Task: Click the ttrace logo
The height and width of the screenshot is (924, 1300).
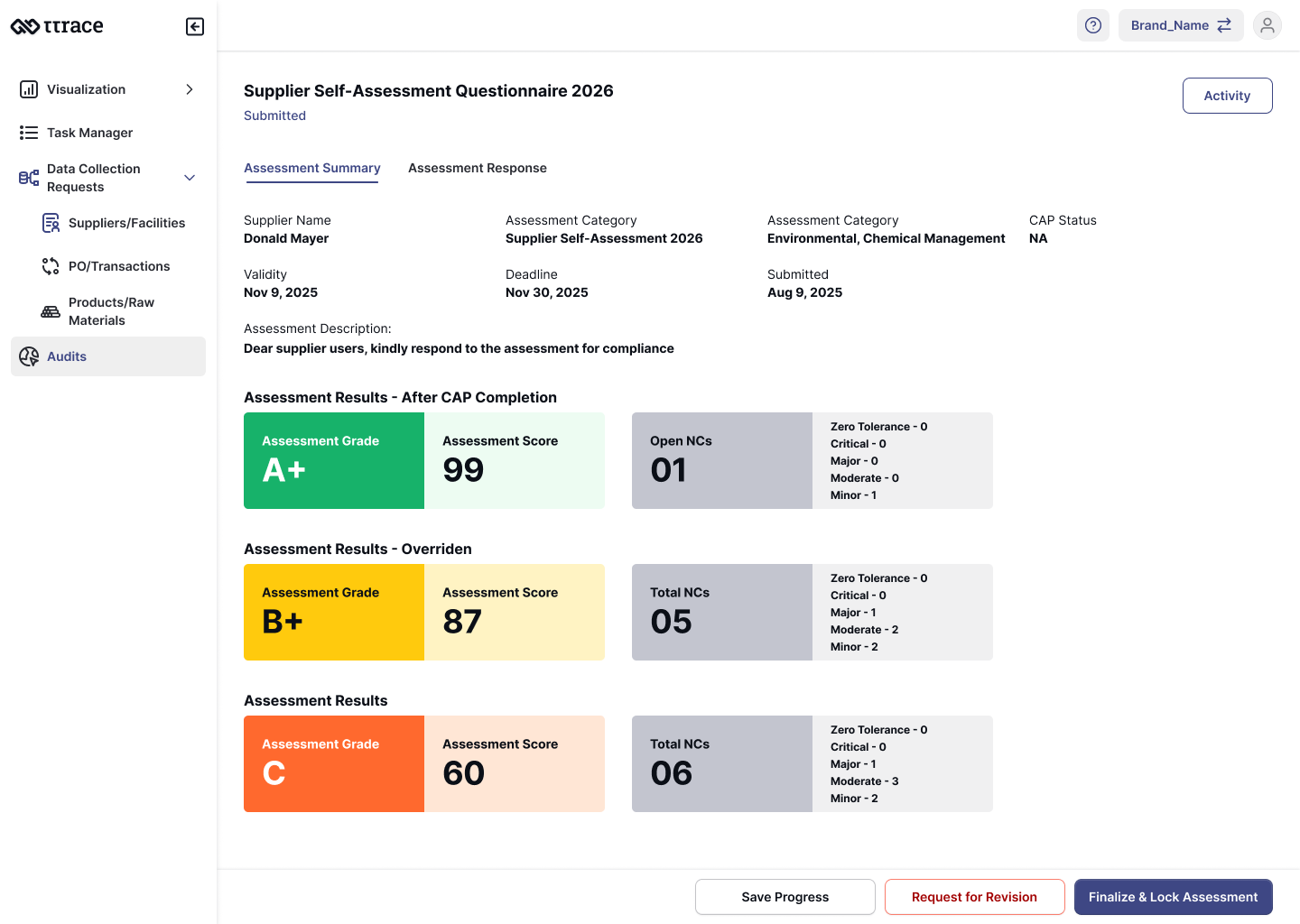Action: point(57,26)
